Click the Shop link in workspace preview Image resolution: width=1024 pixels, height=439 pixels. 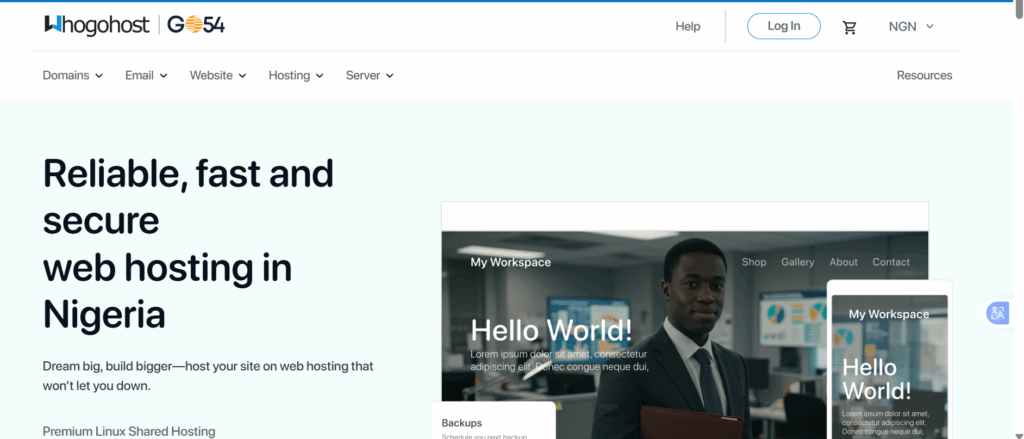point(754,262)
